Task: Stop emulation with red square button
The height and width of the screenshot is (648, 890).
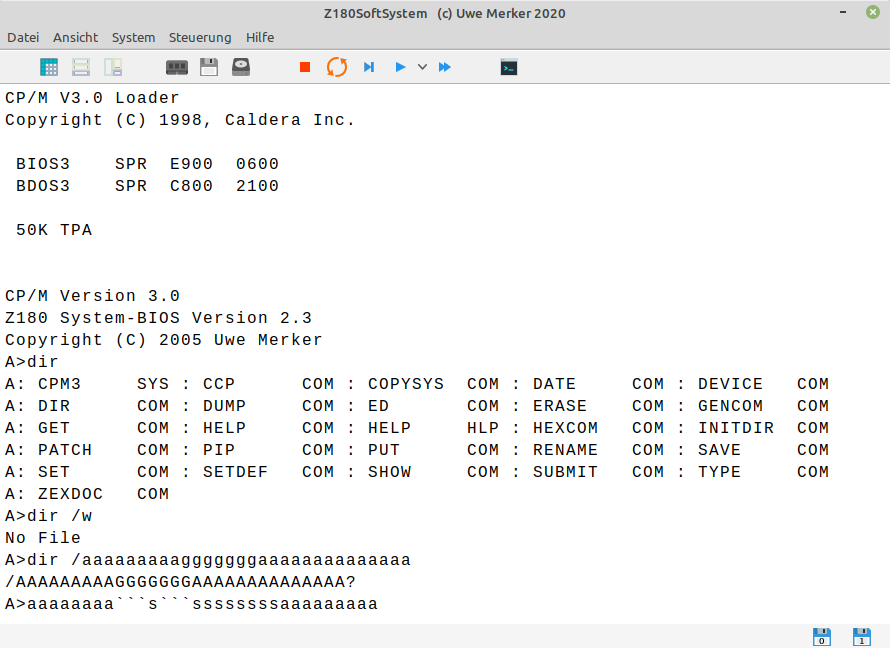Action: click(305, 67)
